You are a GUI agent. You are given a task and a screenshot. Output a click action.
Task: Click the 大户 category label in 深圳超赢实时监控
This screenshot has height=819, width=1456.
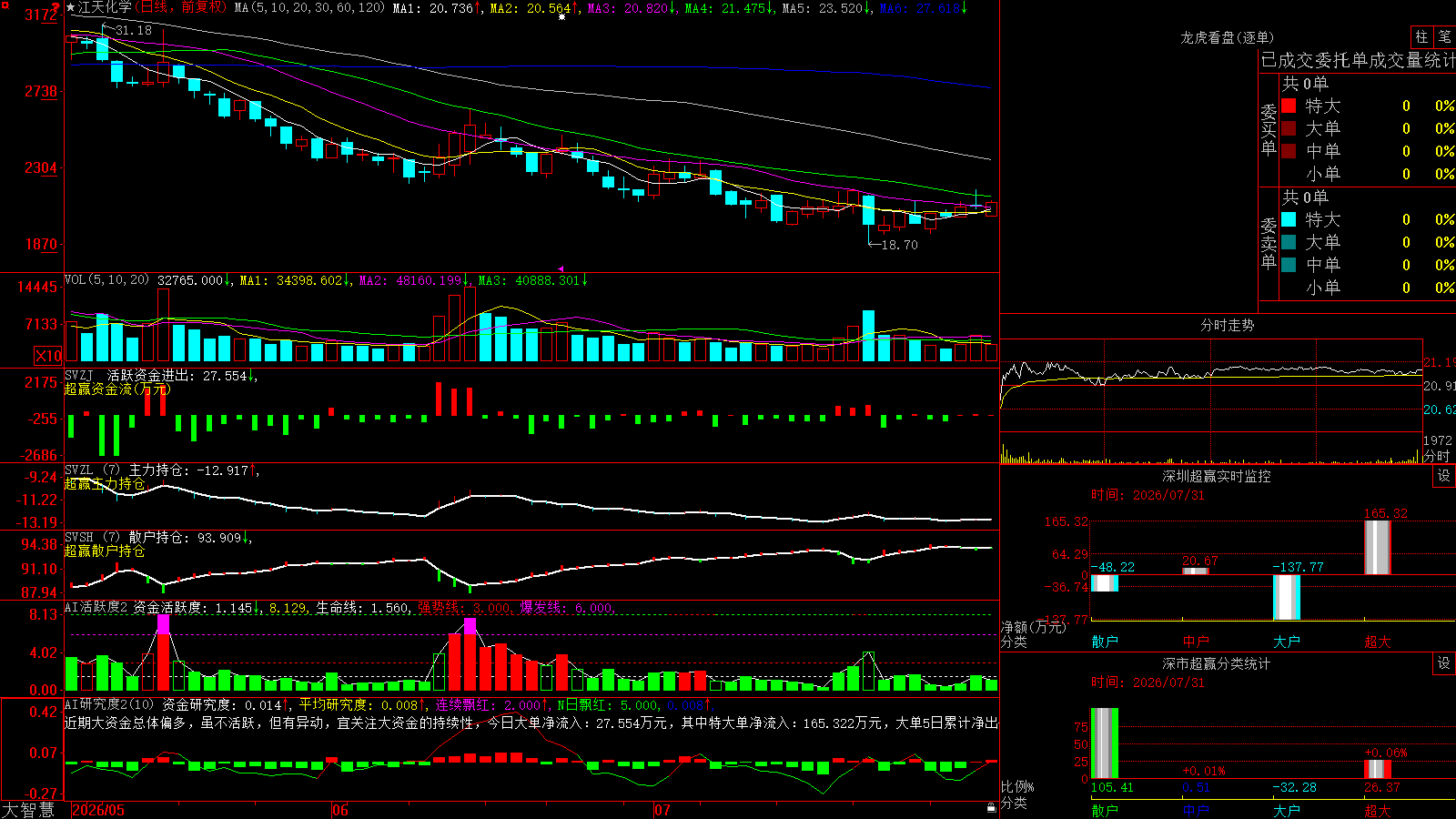pos(1287,642)
